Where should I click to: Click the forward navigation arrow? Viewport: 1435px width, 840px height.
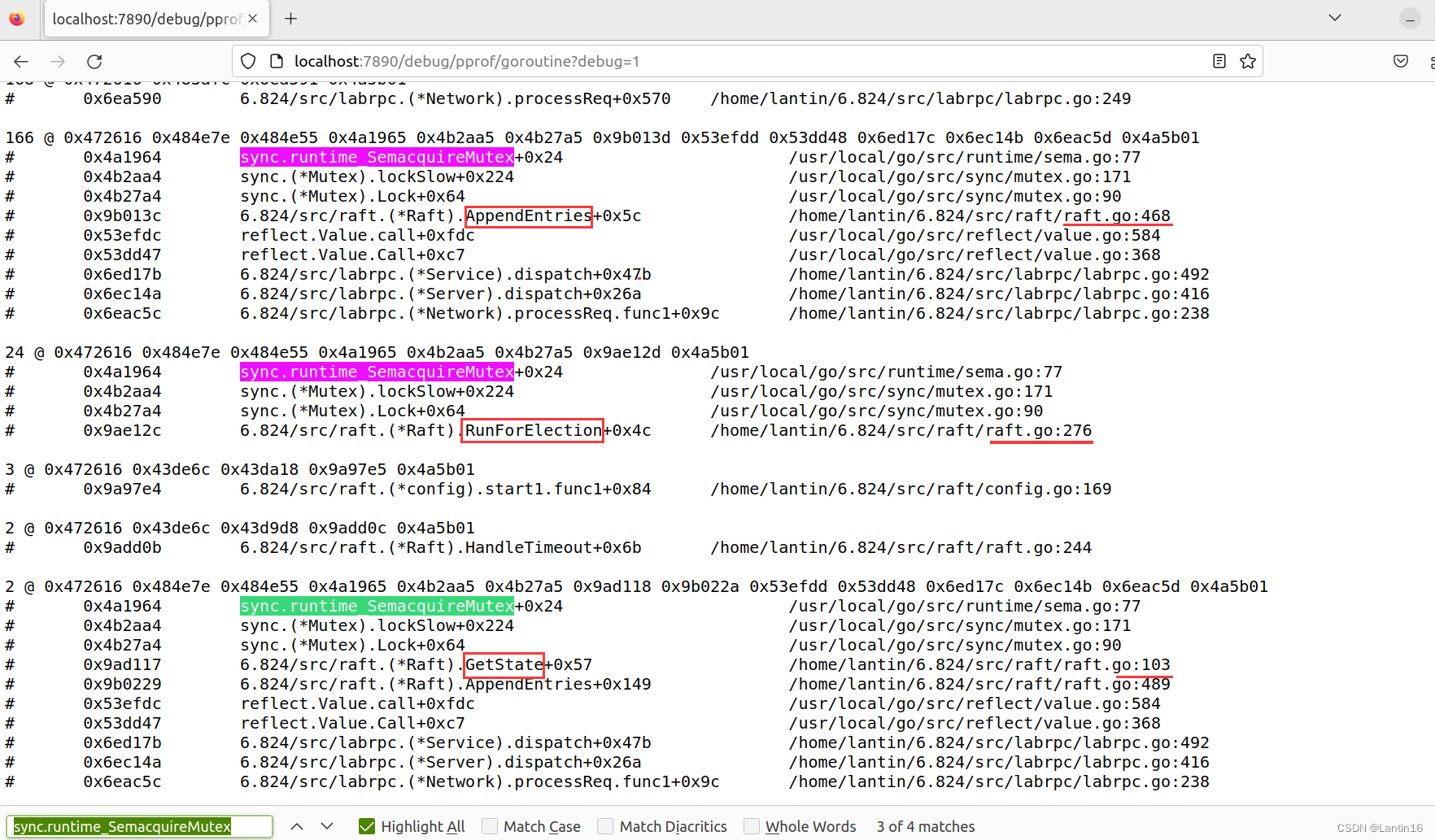[x=57, y=61]
